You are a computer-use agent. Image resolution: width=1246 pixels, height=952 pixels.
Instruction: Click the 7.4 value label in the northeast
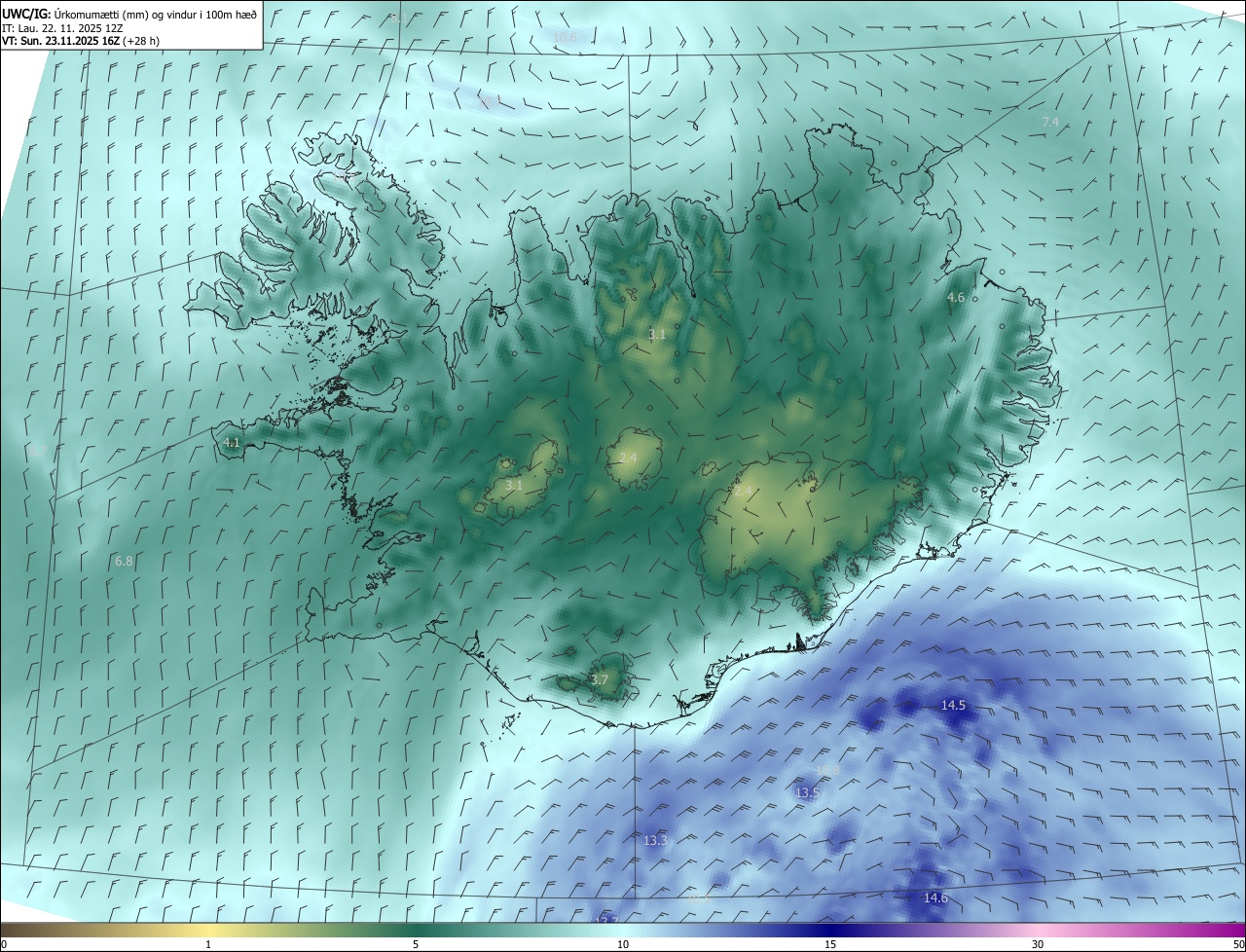(x=1050, y=122)
